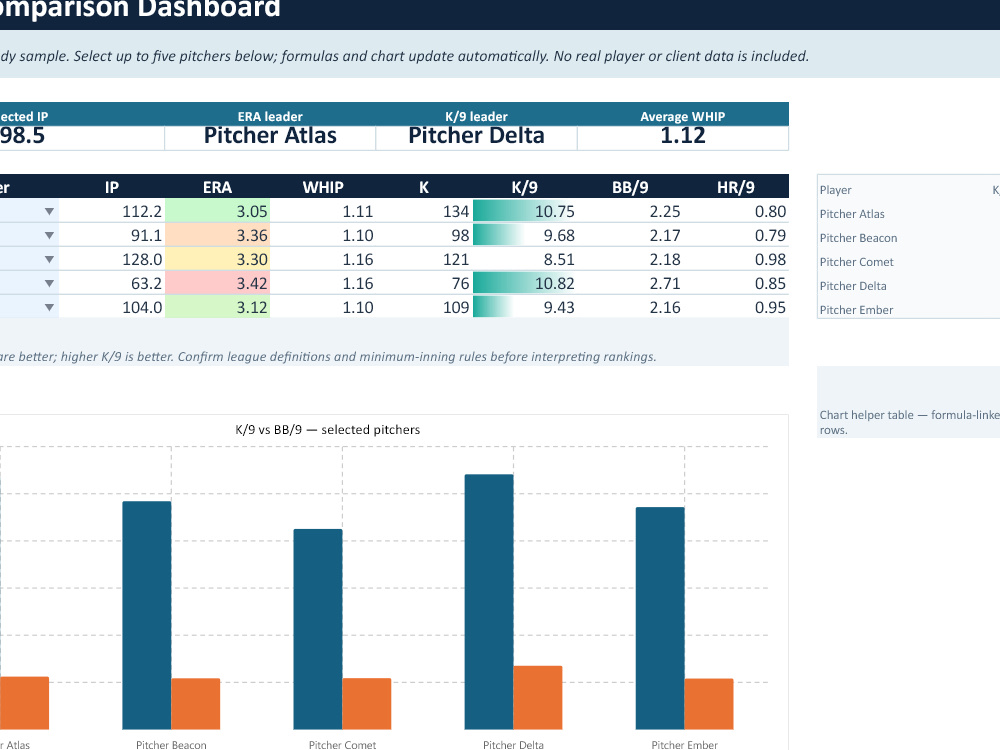Select the ERA column header
The image size is (1000, 750).
click(x=217, y=187)
